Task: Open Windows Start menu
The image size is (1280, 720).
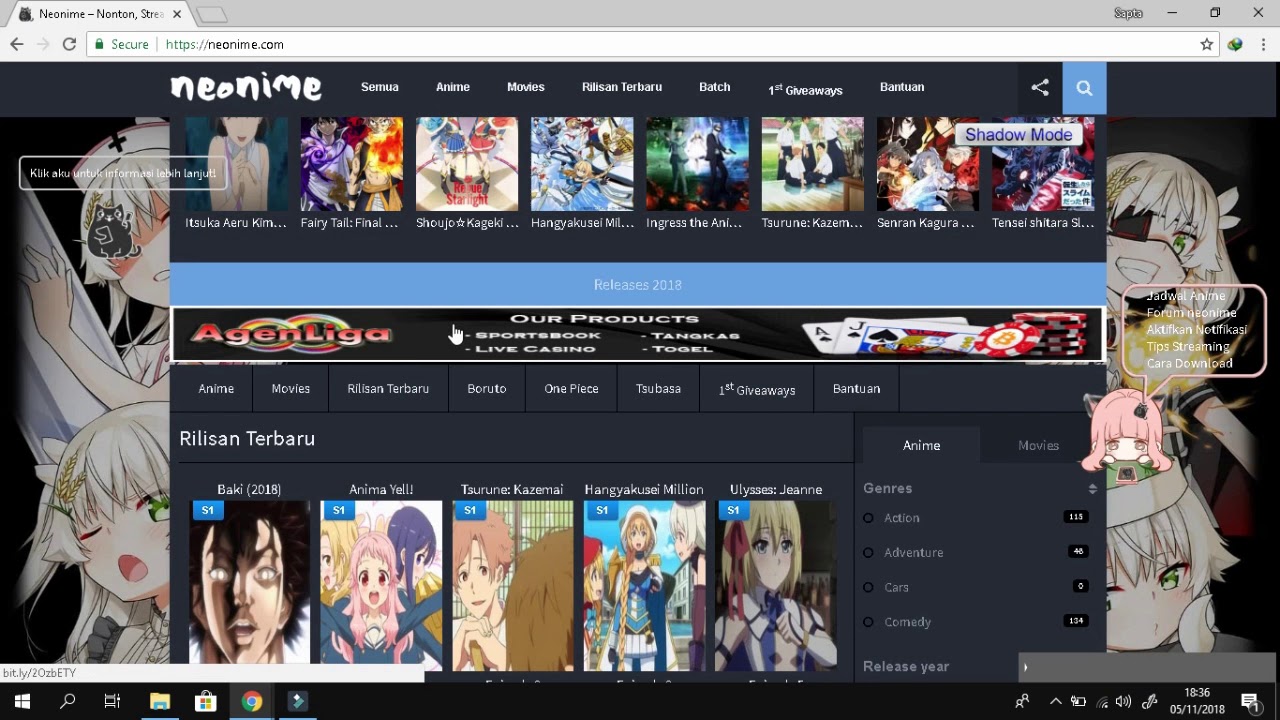Action: pos(22,701)
